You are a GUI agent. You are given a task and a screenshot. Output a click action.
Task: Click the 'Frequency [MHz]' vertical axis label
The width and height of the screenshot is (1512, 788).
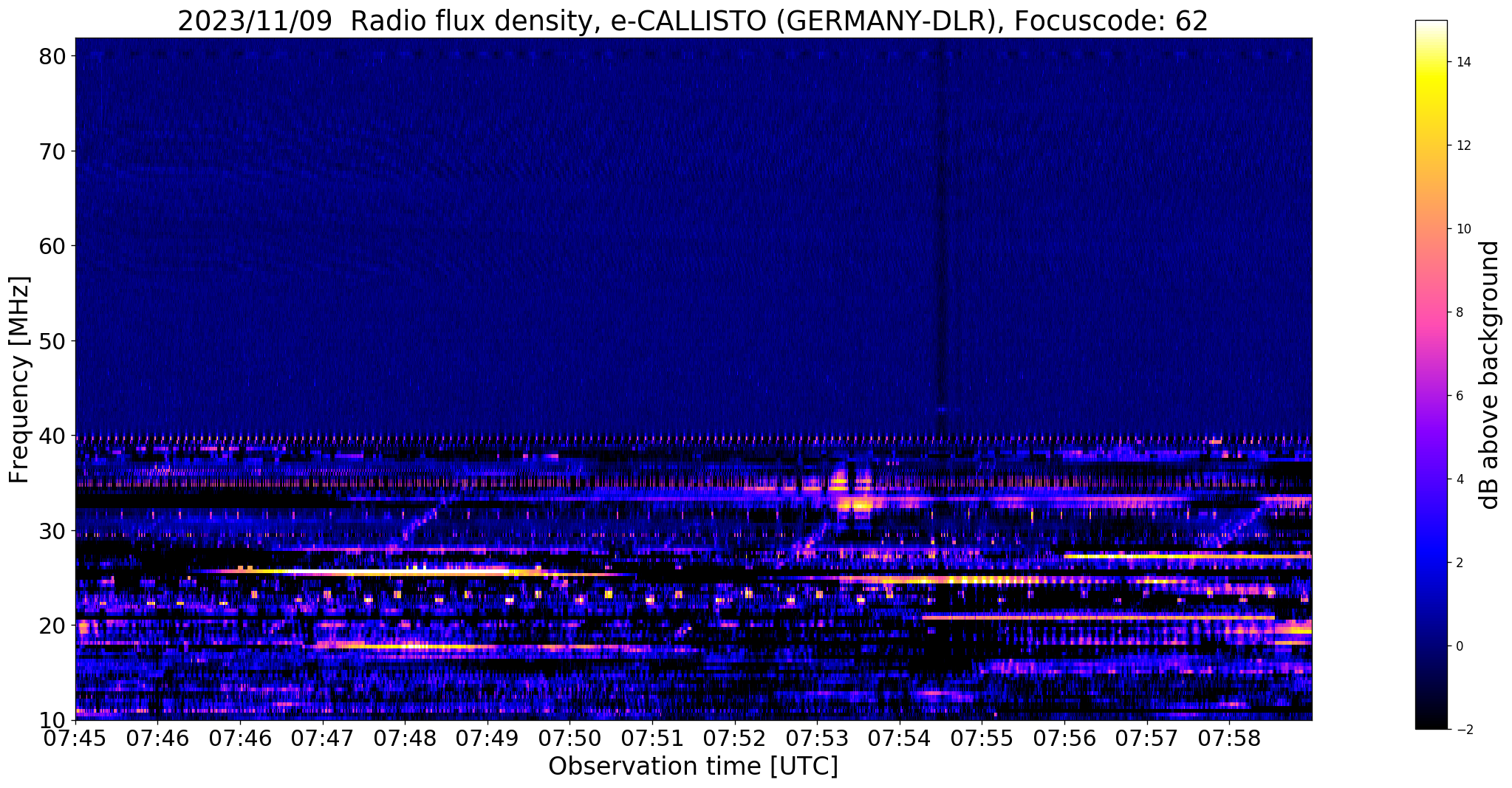[20, 380]
